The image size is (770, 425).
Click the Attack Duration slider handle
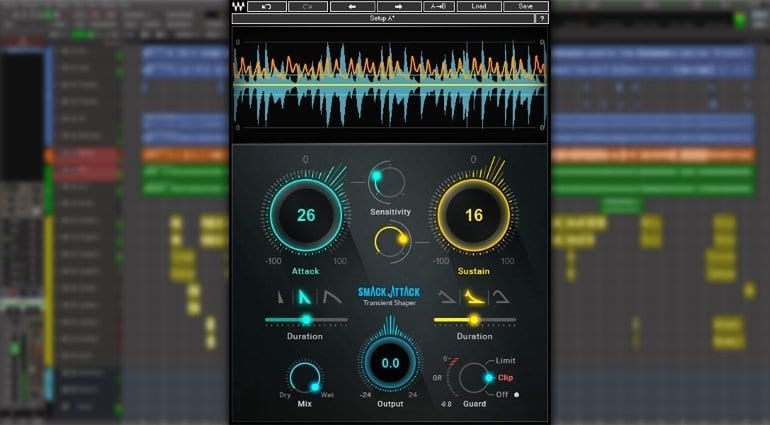(x=306, y=320)
